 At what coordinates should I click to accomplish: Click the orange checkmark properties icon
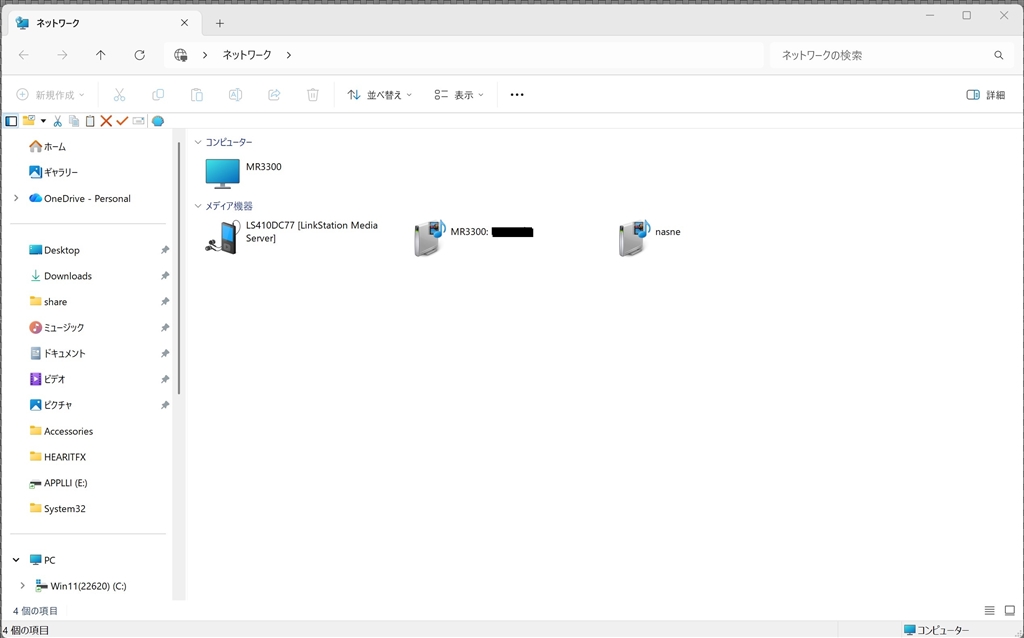point(122,121)
